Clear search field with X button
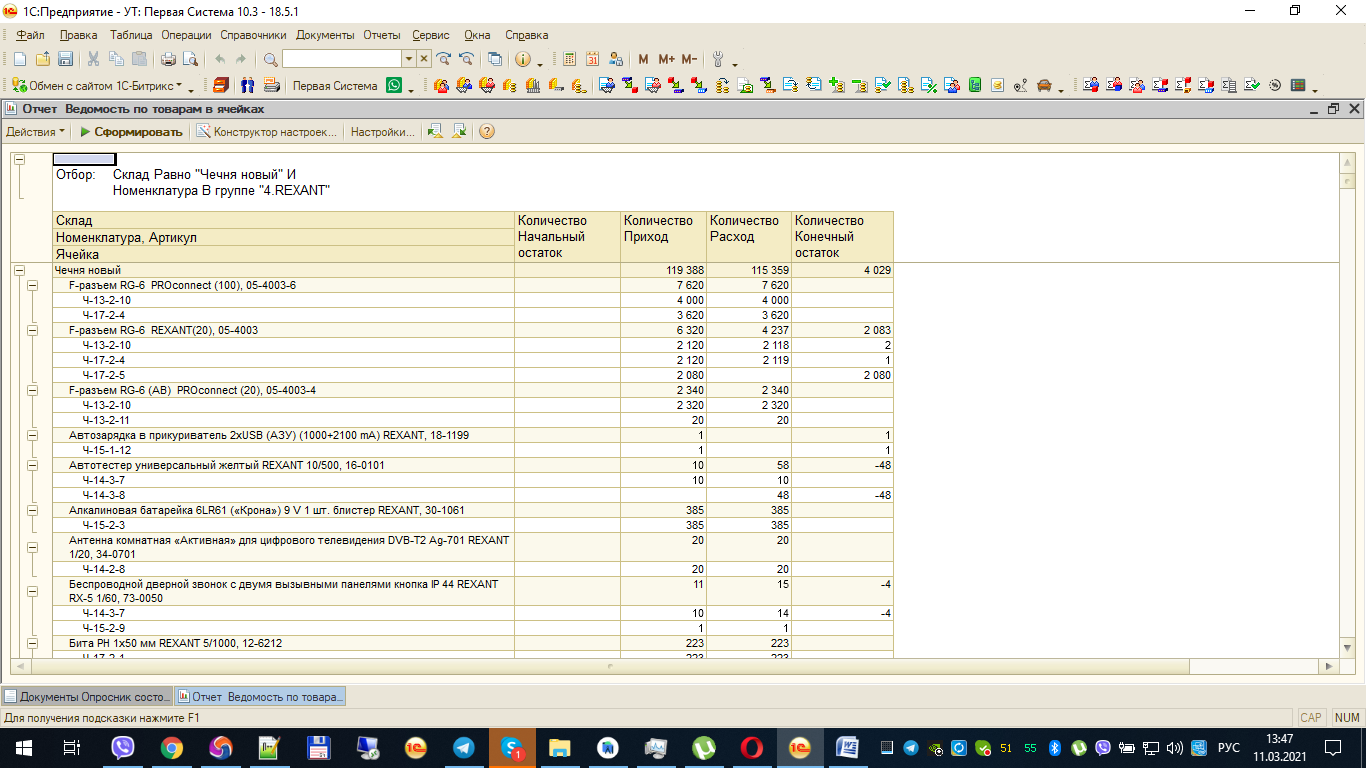The height and width of the screenshot is (768, 1366). pos(423,59)
